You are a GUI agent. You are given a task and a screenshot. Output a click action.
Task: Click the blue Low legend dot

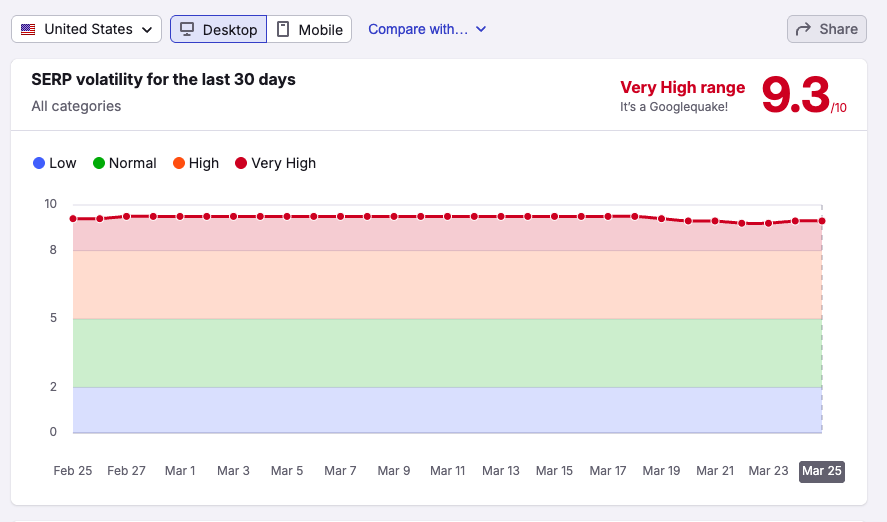[39, 163]
